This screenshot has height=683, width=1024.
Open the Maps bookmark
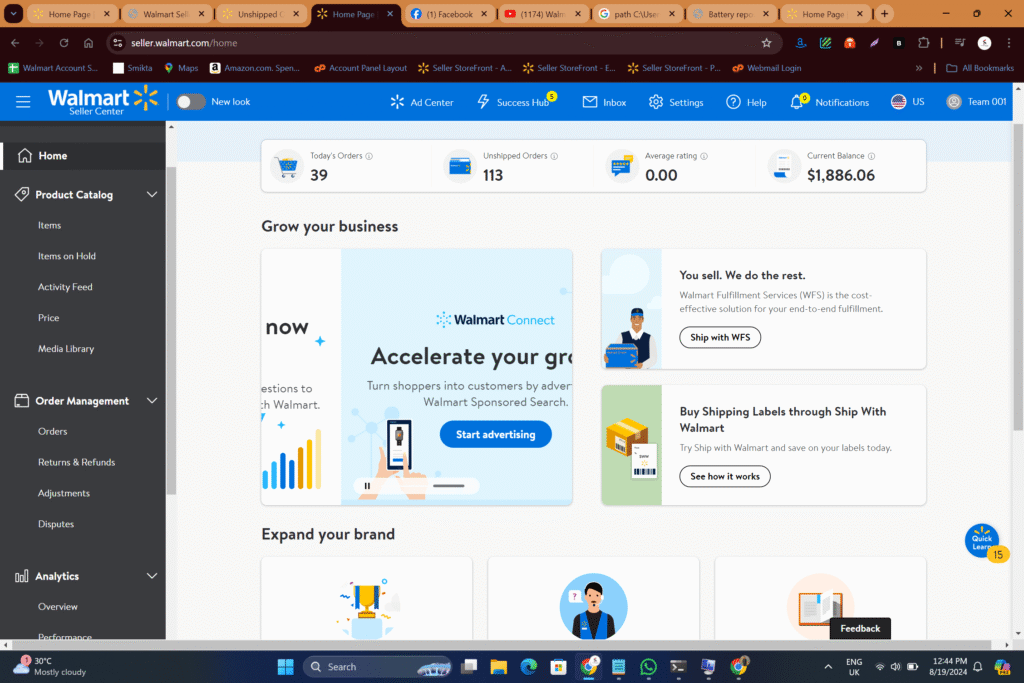pos(181,68)
